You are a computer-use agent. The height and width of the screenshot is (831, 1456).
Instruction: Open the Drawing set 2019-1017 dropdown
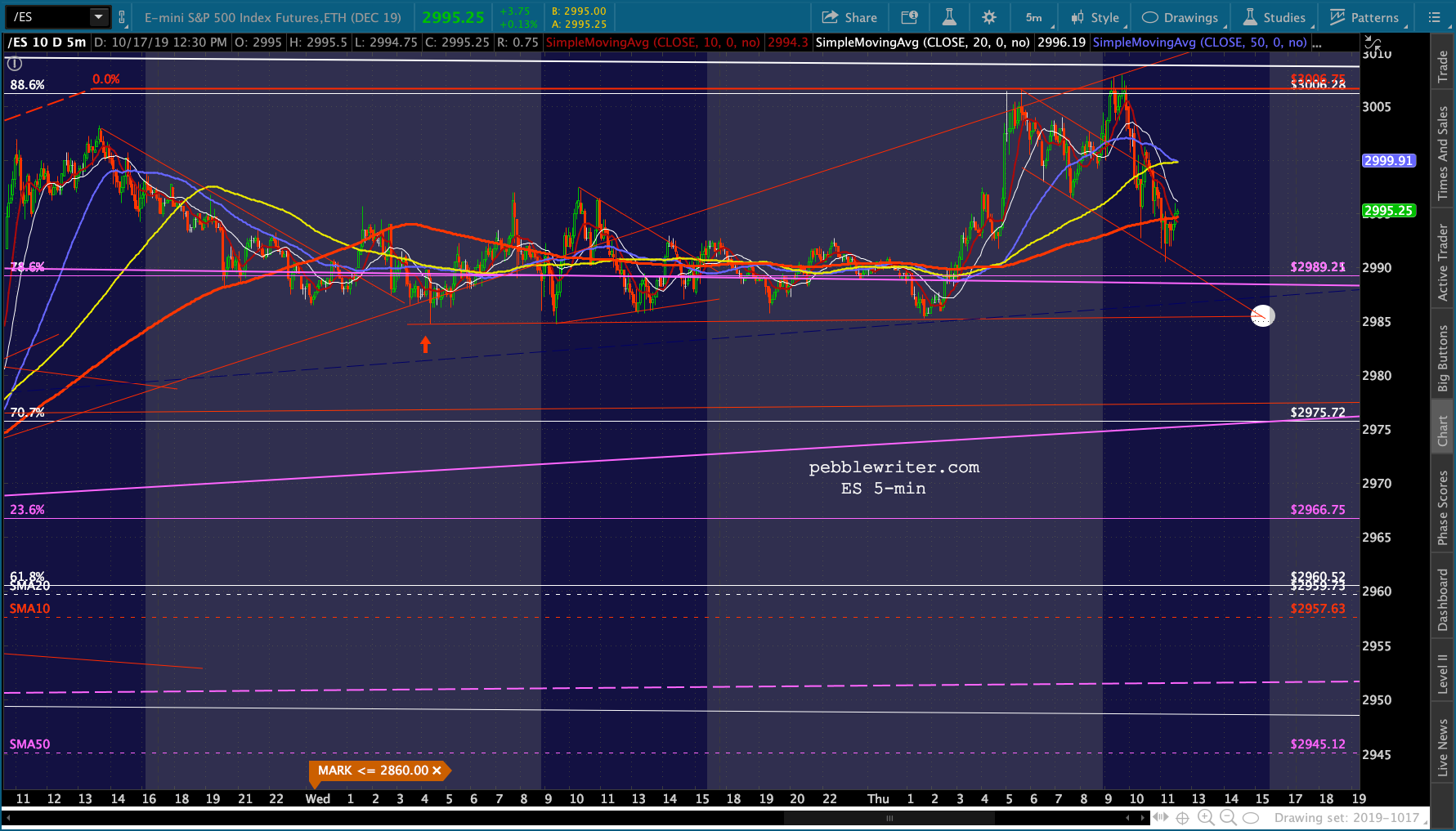coord(1349,817)
